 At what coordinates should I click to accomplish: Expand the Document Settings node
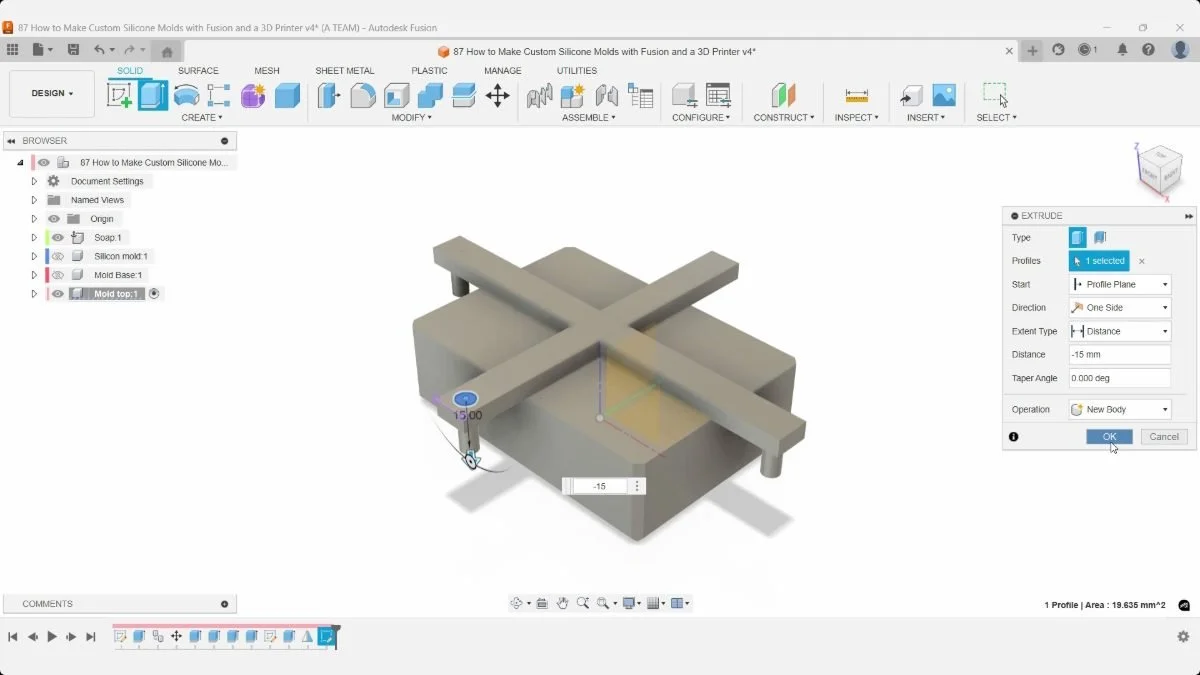pyautogui.click(x=34, y=181)
